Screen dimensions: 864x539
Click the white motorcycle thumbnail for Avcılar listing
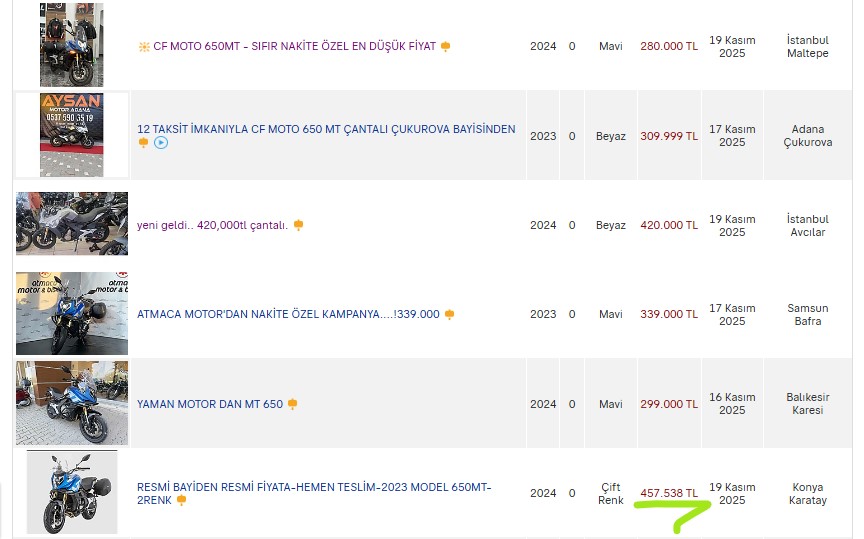coord(72,223)
